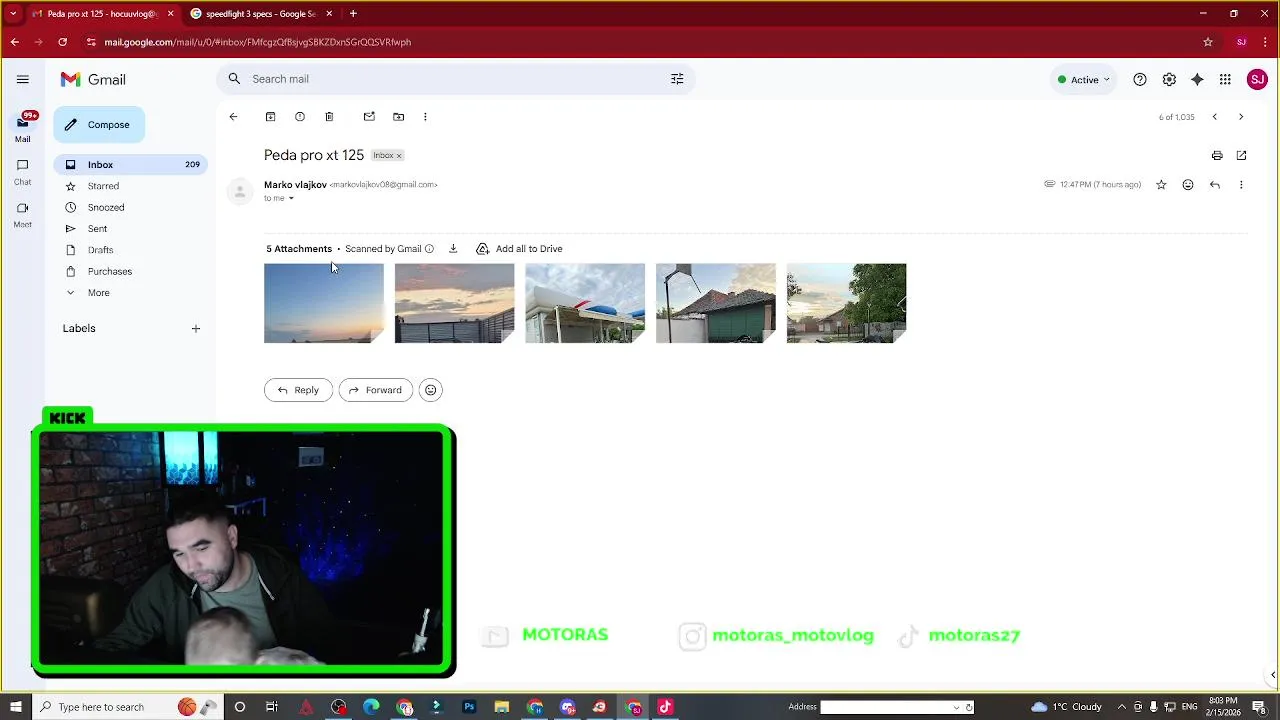1280x720 pixels.
Task: Open the Windows Start menu
Action: (x=16, y=707)
